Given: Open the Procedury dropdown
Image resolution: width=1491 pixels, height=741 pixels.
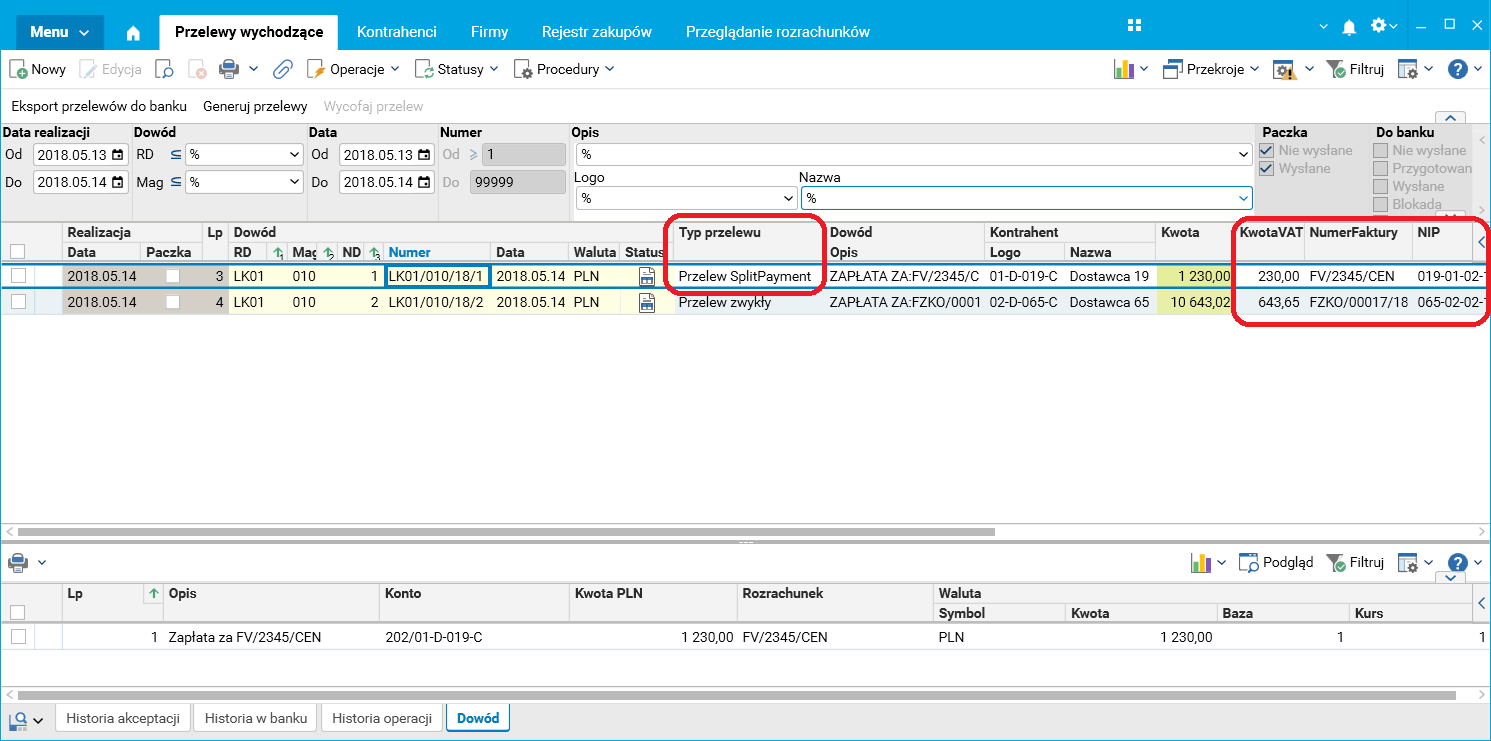Looking at the screenshot, I should point(564,69).
